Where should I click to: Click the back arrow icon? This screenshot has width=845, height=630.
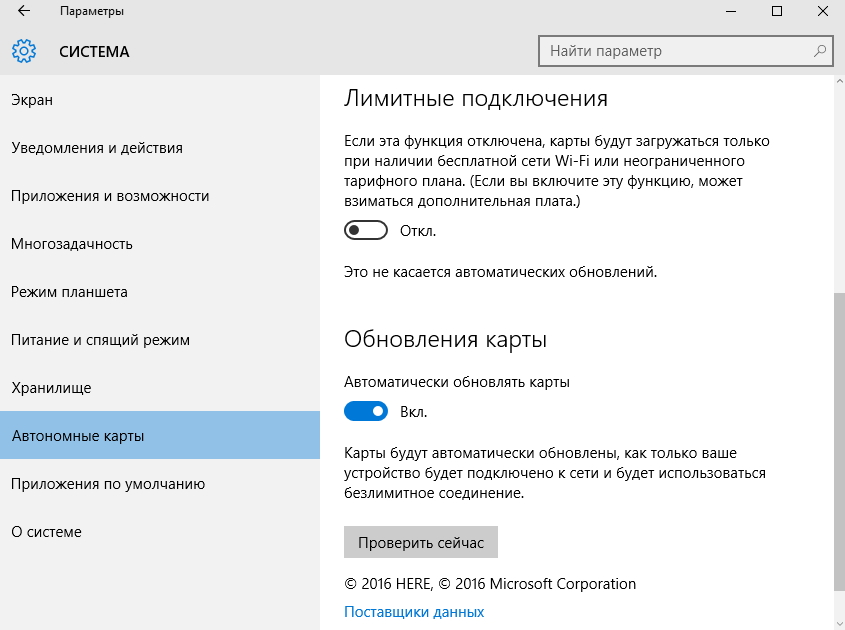tap(23, 12)
